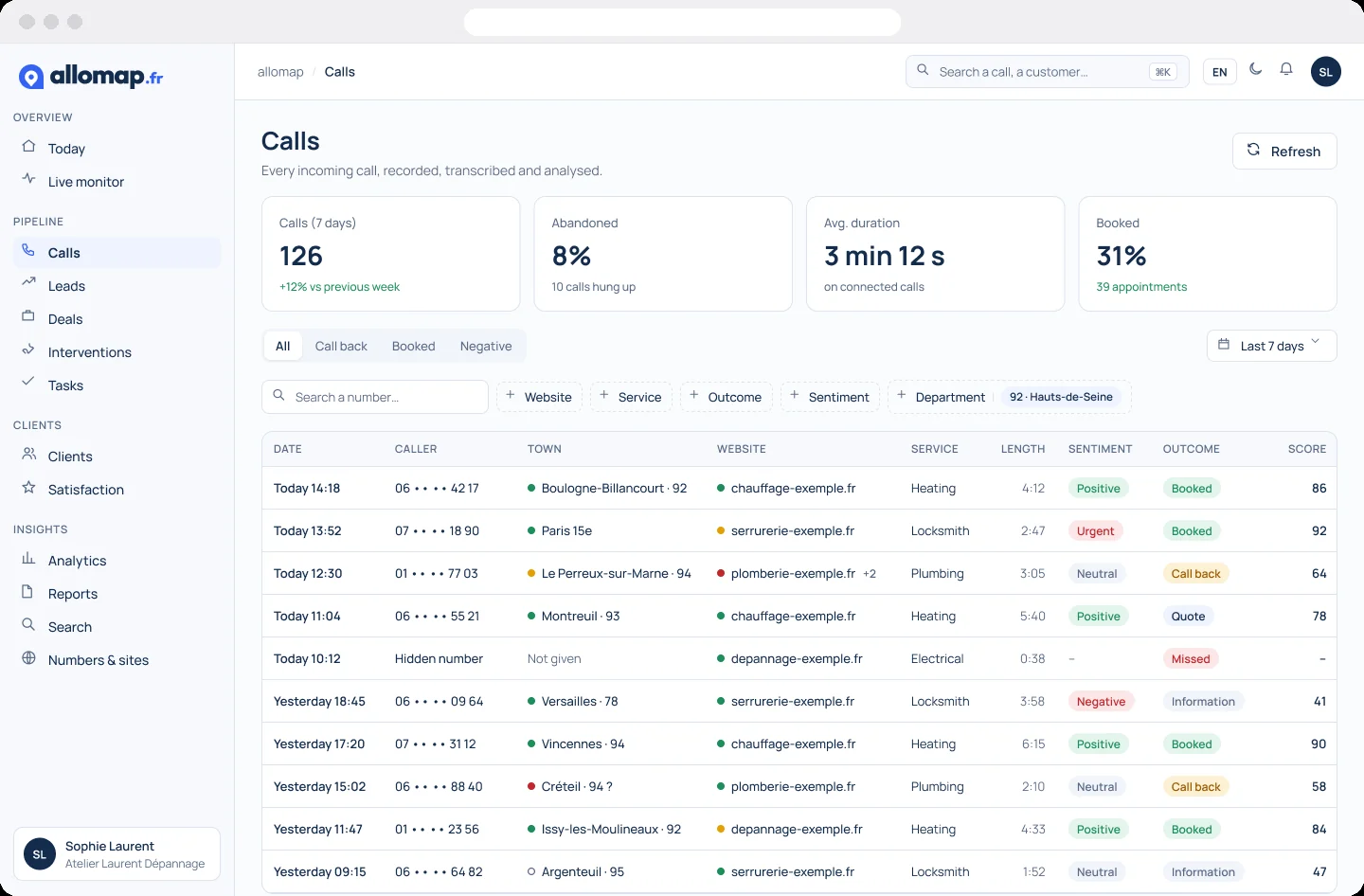Open the Calls (7 days) stat card
This screenshot has height=896, width=1364.
pos(390,254)
